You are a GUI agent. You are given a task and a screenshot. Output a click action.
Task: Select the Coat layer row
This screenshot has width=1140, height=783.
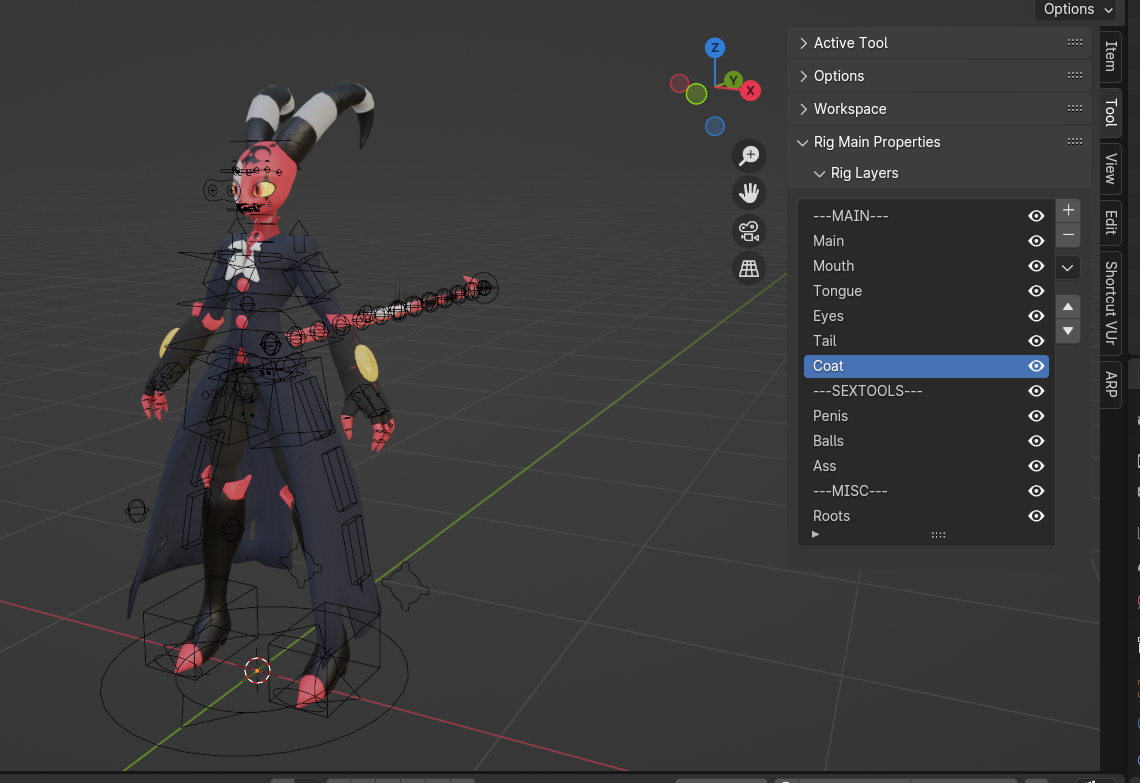tap(926, 366)
